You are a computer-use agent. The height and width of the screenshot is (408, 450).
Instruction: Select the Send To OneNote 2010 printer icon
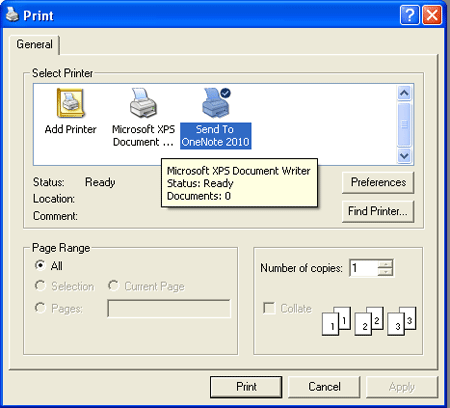click(216, 103)
